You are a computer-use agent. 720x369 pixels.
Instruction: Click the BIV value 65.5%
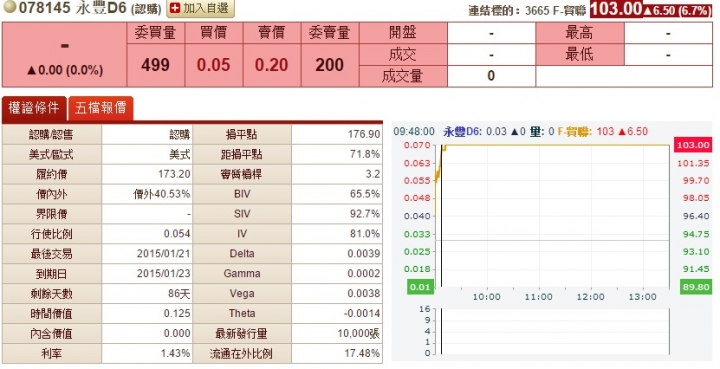365,194
